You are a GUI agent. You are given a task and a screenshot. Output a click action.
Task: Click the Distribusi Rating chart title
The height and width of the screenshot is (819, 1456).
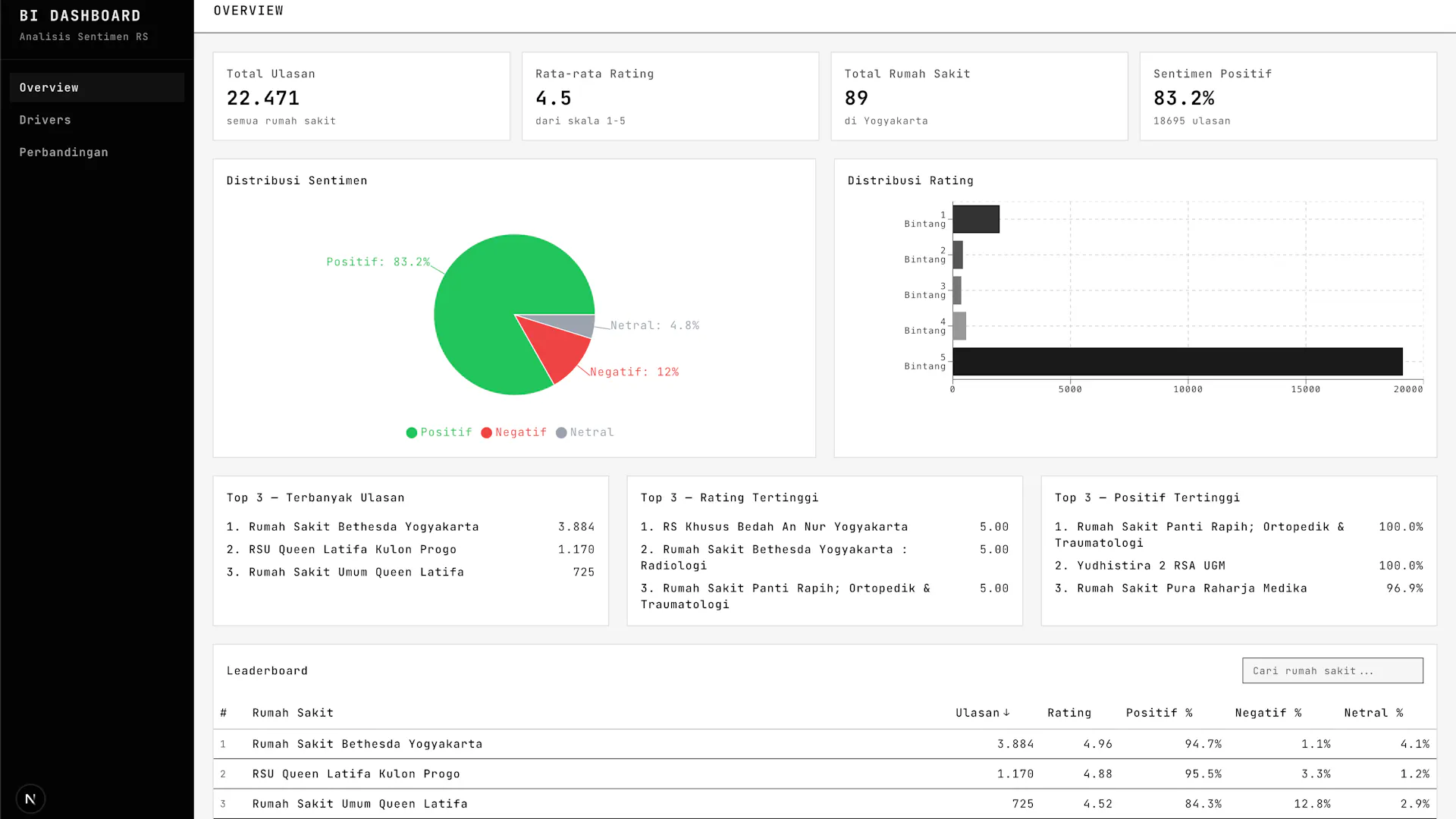(911, 180)
